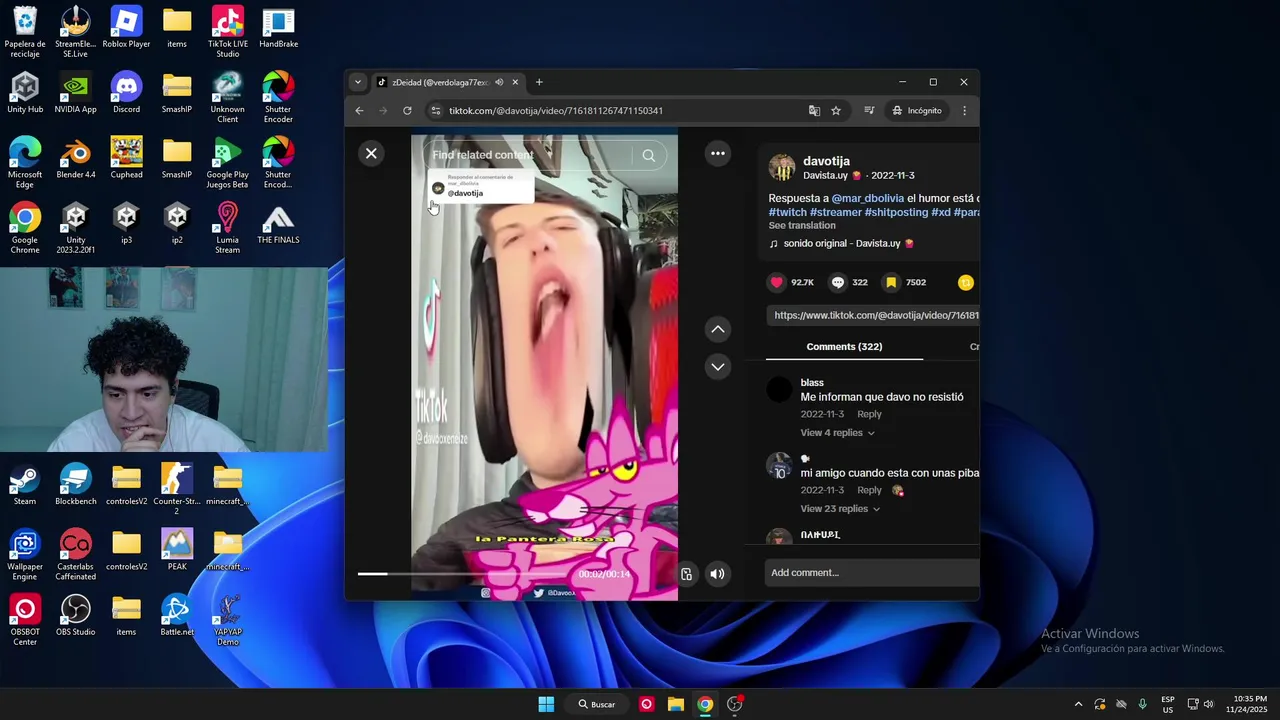
Task: Select the Steam desktop icon
Action: click(25, 485)
